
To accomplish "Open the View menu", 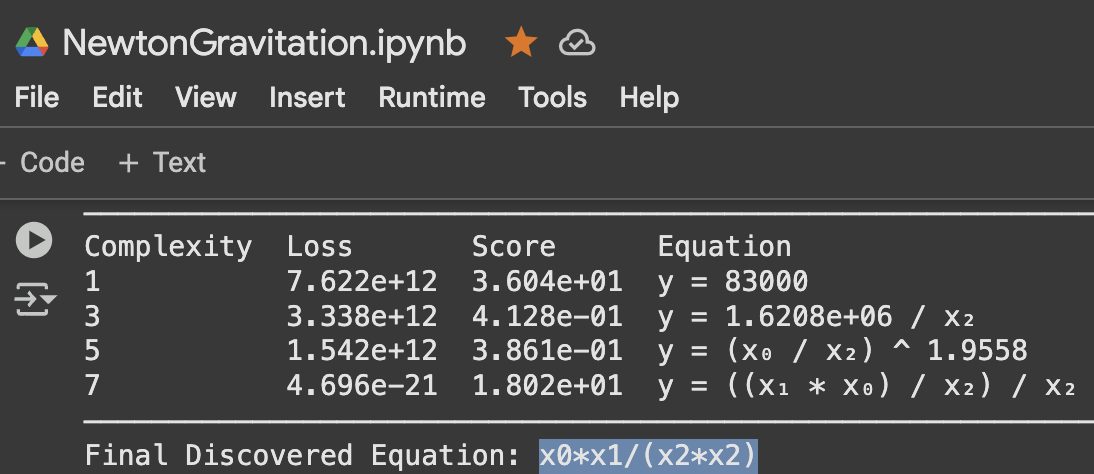I will 205,97.
